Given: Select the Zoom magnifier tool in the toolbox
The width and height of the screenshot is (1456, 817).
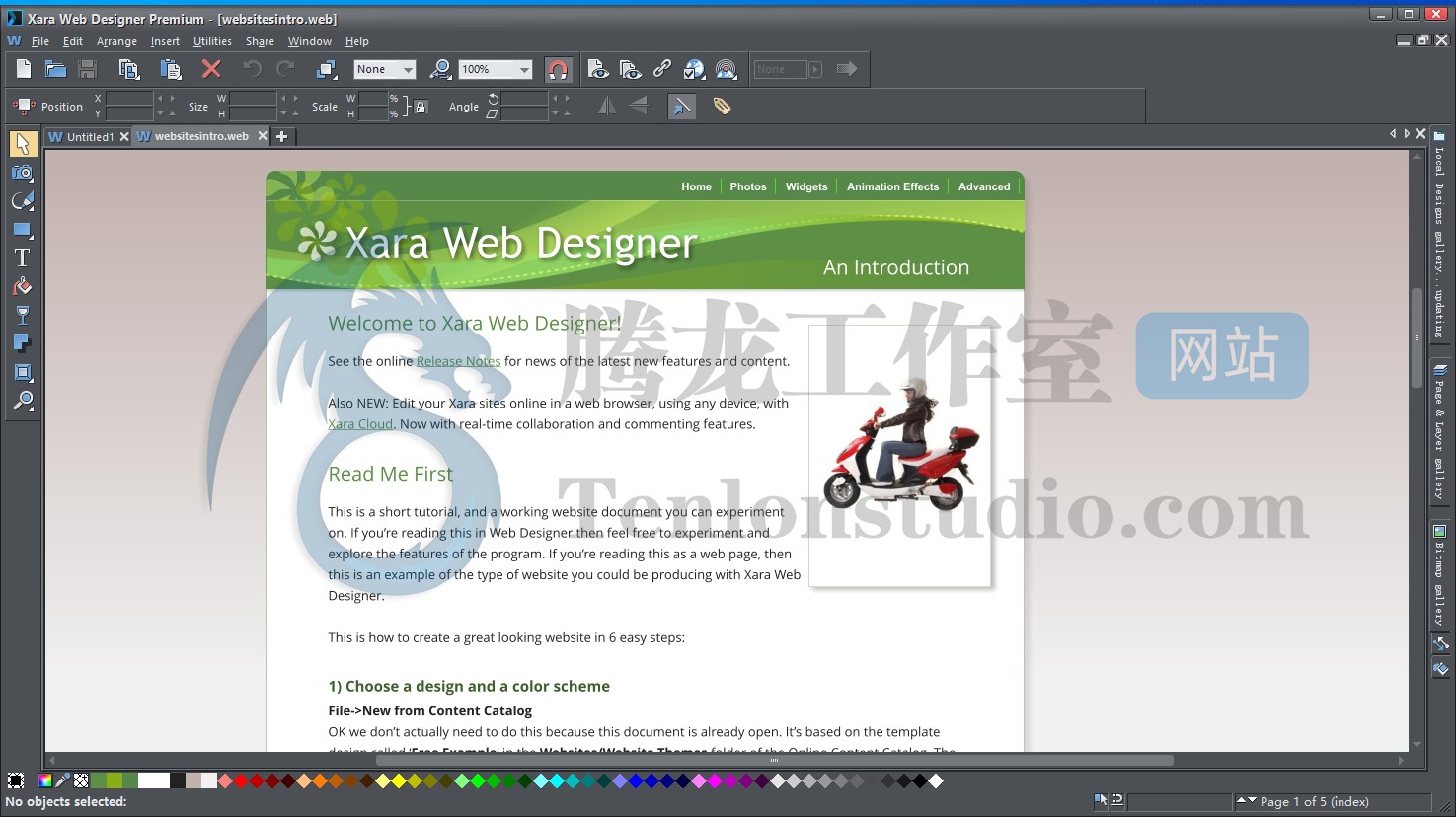Looking at the screenshot, I should (22, 401).
